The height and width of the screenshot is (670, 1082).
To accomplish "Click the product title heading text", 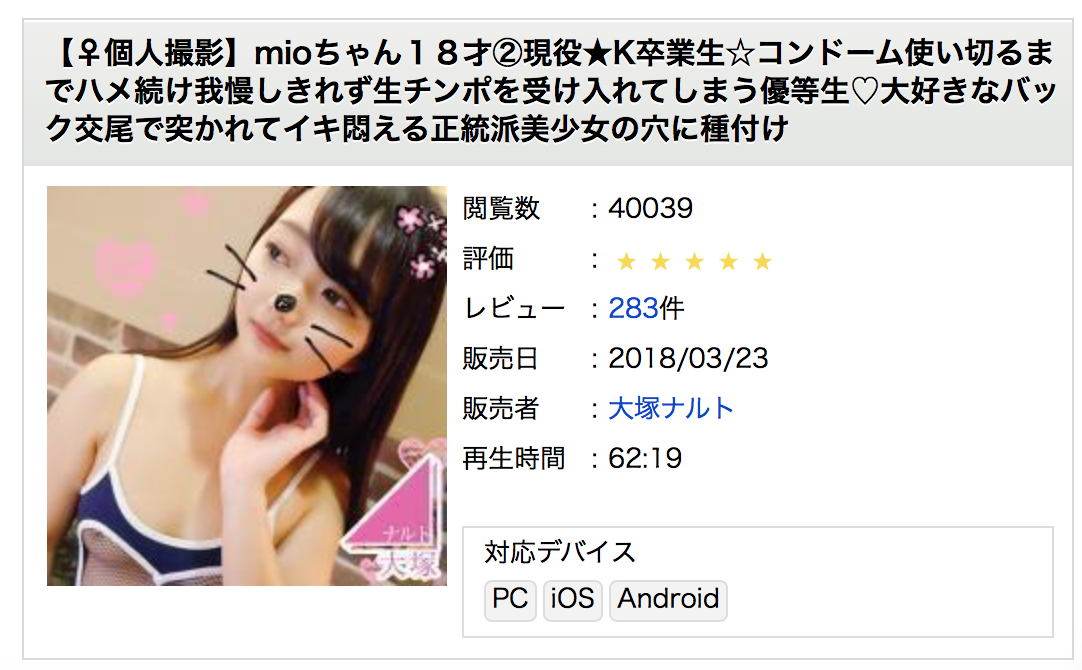I will coord(550,91).
